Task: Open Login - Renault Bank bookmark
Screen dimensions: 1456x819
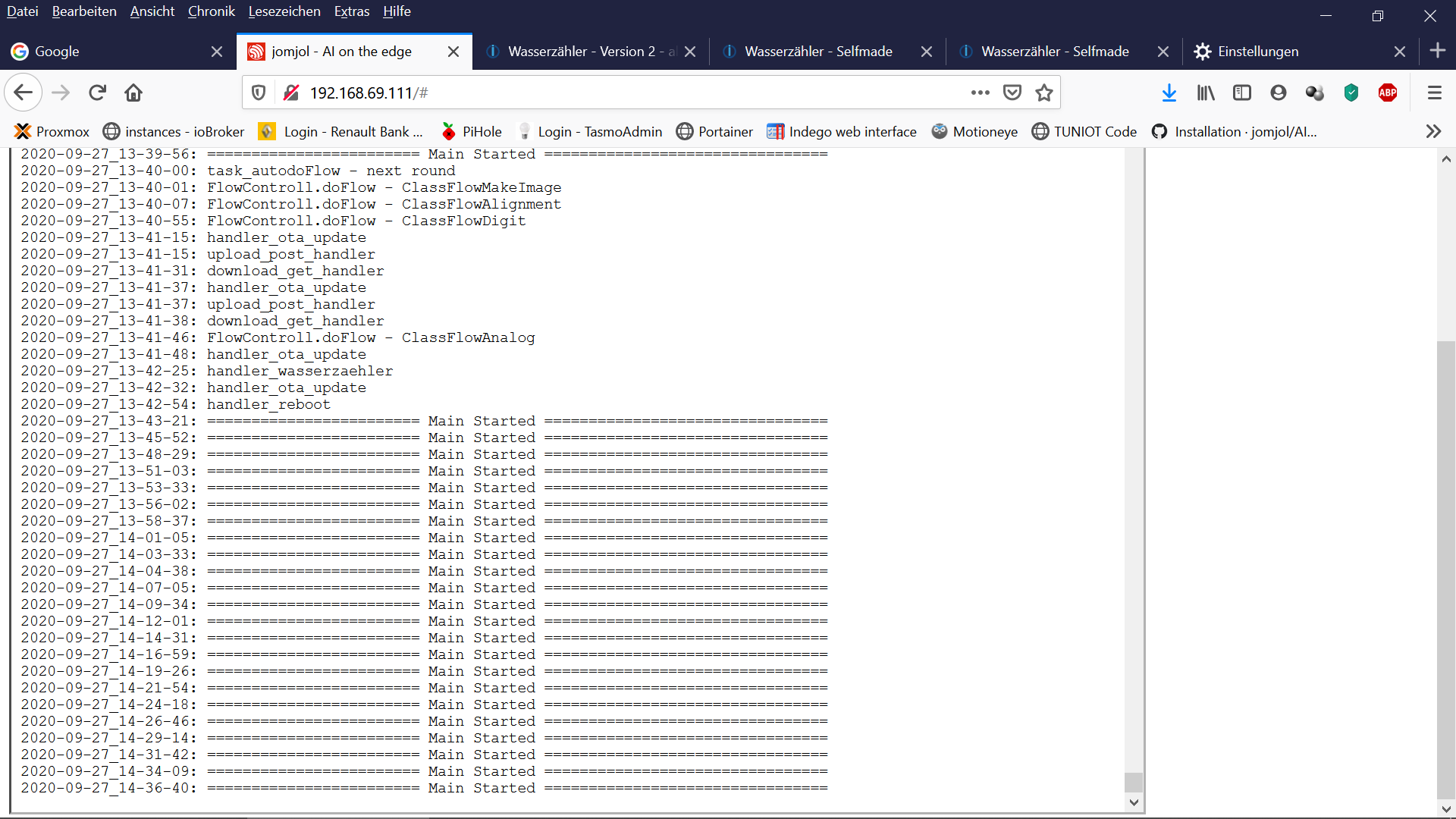Action: (340, 131)
